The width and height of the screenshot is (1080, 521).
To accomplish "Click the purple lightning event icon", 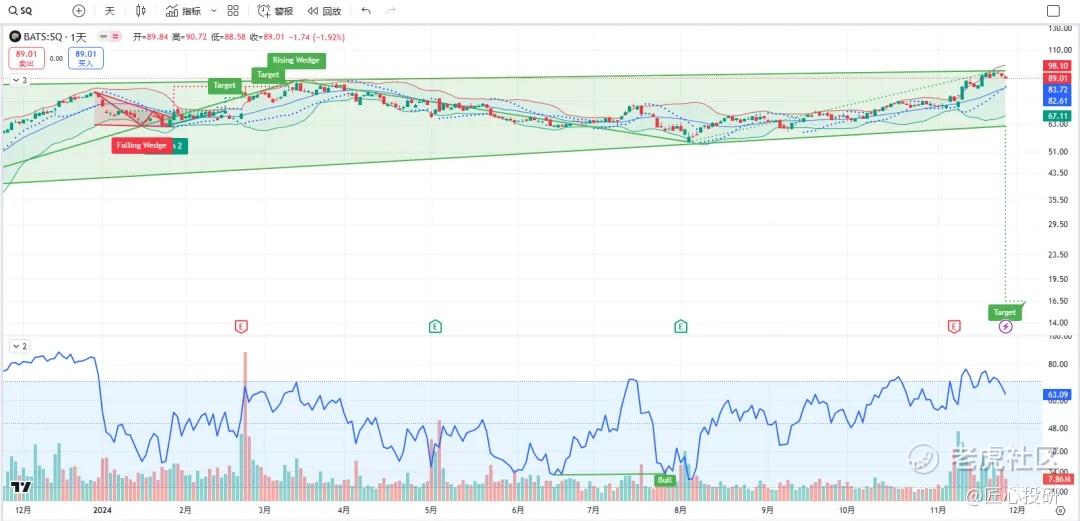I will [1006, 326].
